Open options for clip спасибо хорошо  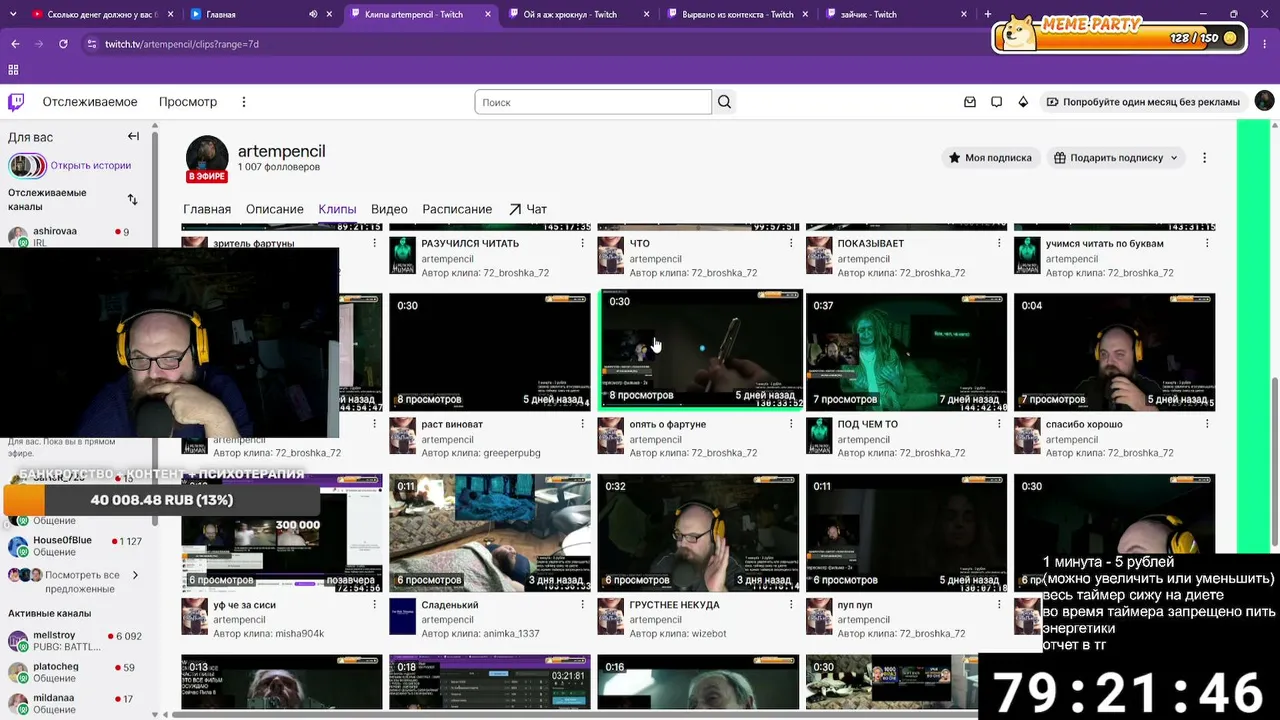(x=1207, y=424)
